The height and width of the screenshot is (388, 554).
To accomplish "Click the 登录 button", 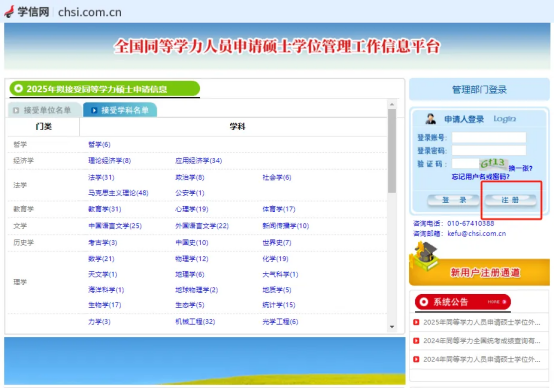I will (x=454, y=200).
